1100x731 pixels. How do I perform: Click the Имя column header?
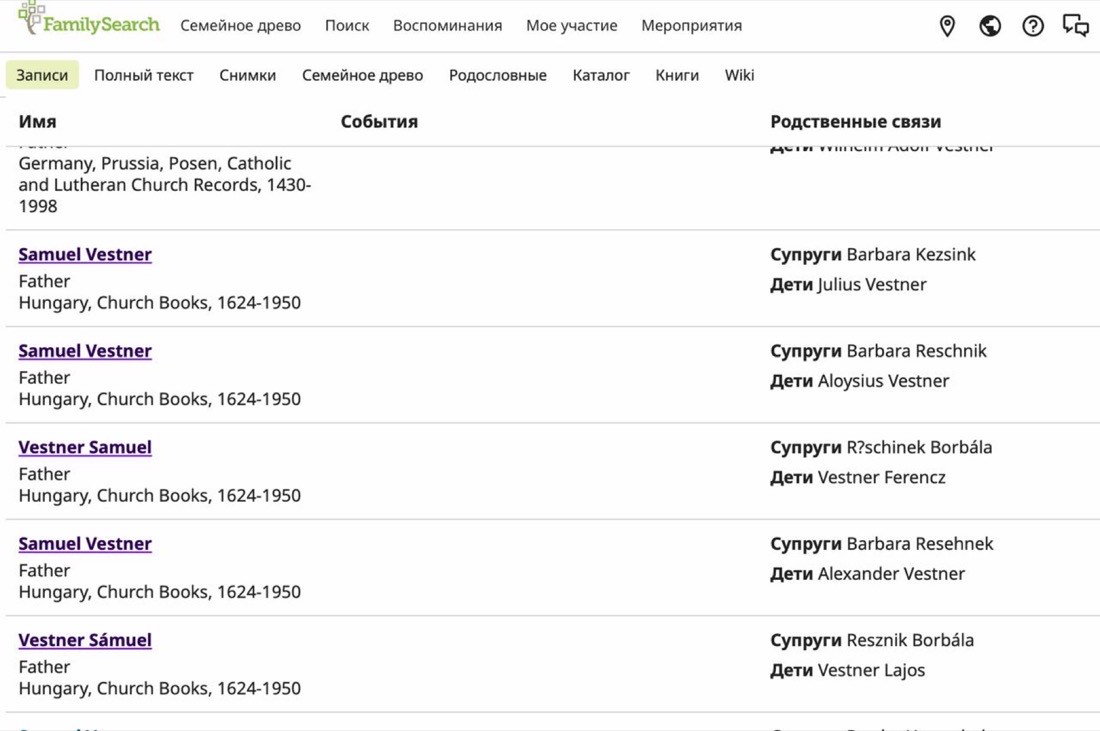[x=37, y=121]
